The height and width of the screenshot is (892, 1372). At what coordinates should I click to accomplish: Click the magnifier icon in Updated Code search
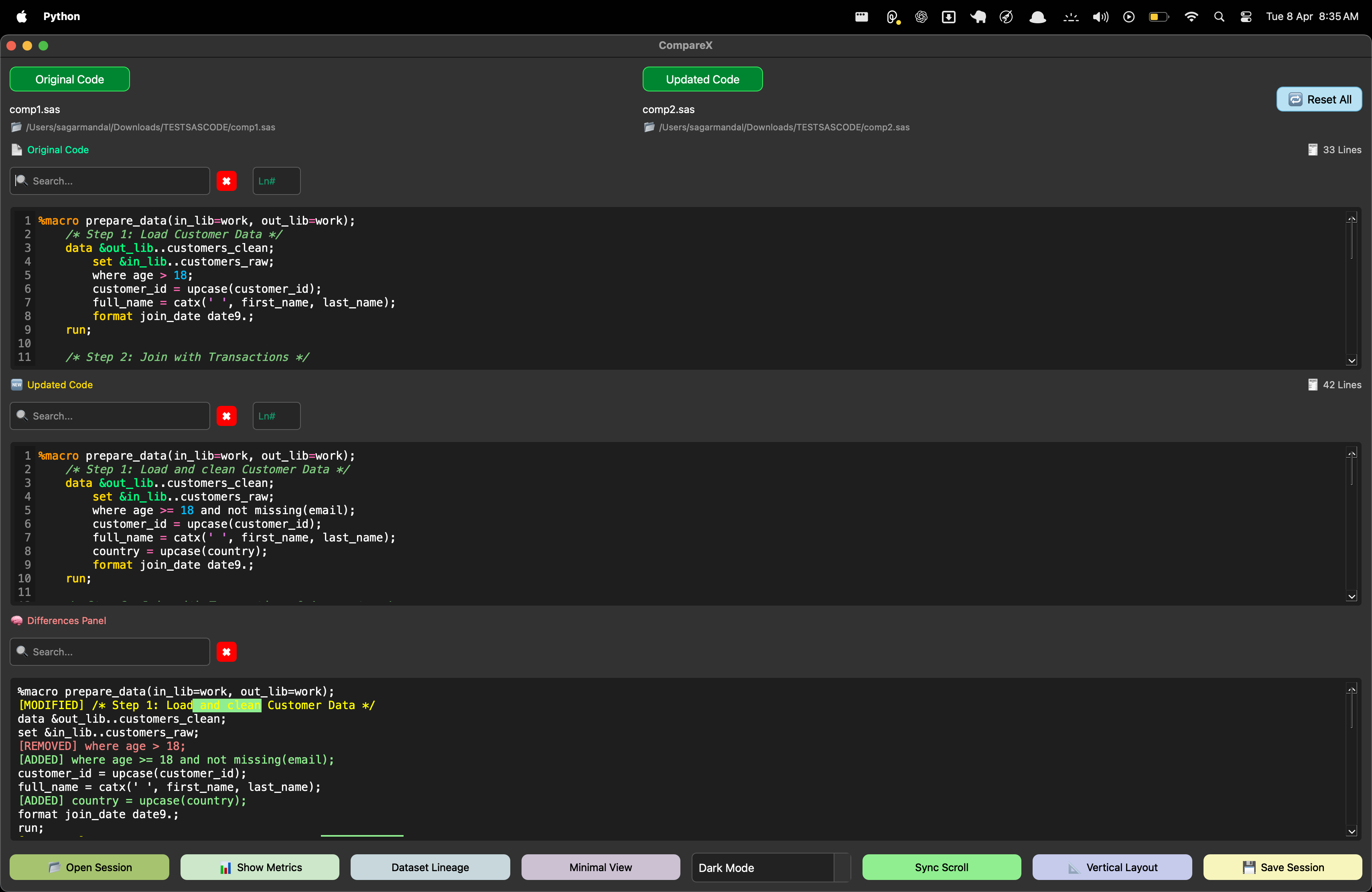coord(22,416)
